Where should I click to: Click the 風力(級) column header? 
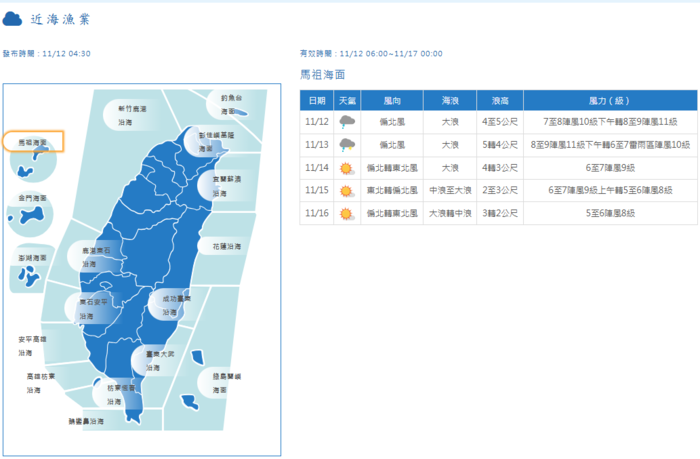[x=606, y=100]
